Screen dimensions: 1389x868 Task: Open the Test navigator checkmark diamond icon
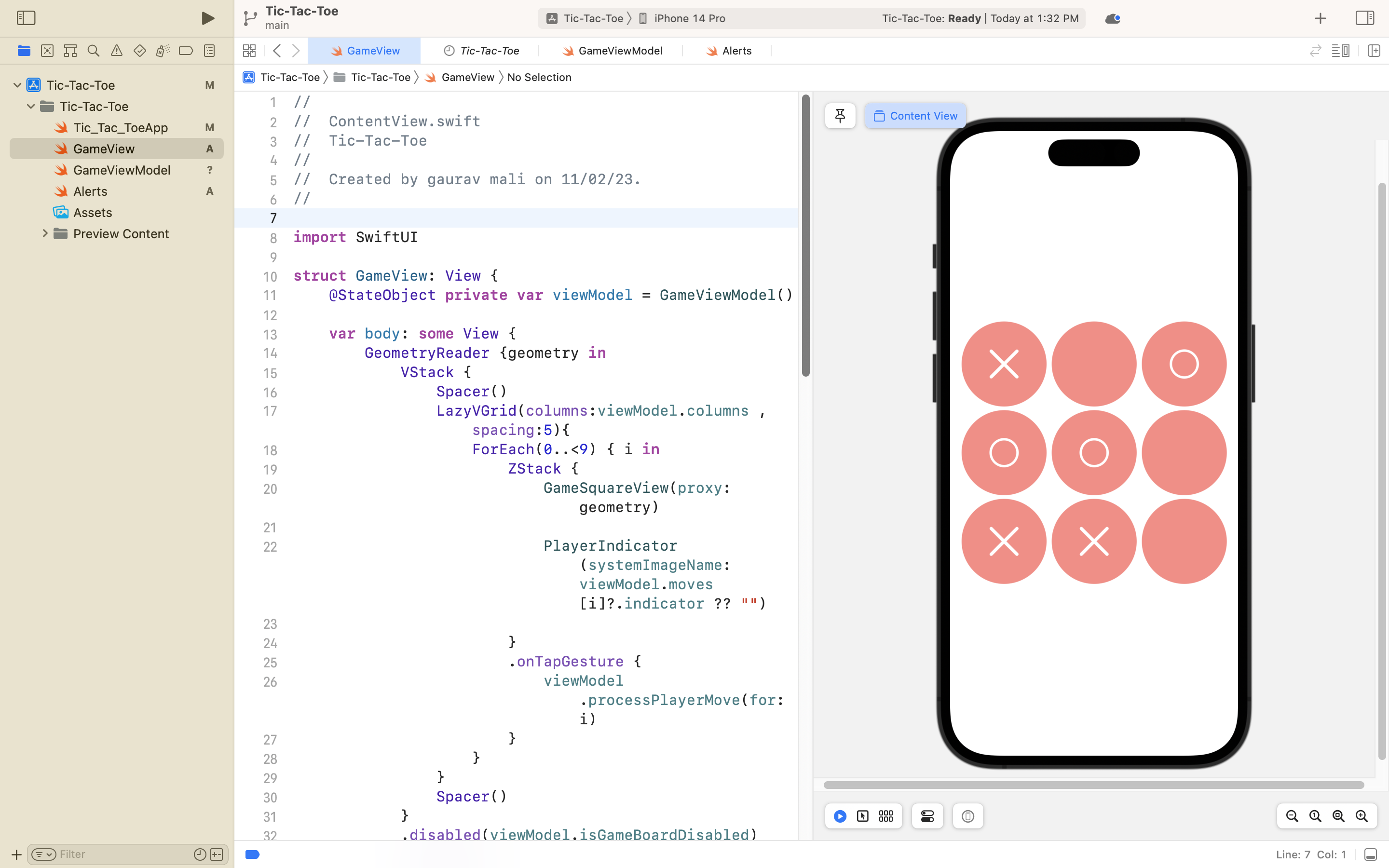point(139,51)
